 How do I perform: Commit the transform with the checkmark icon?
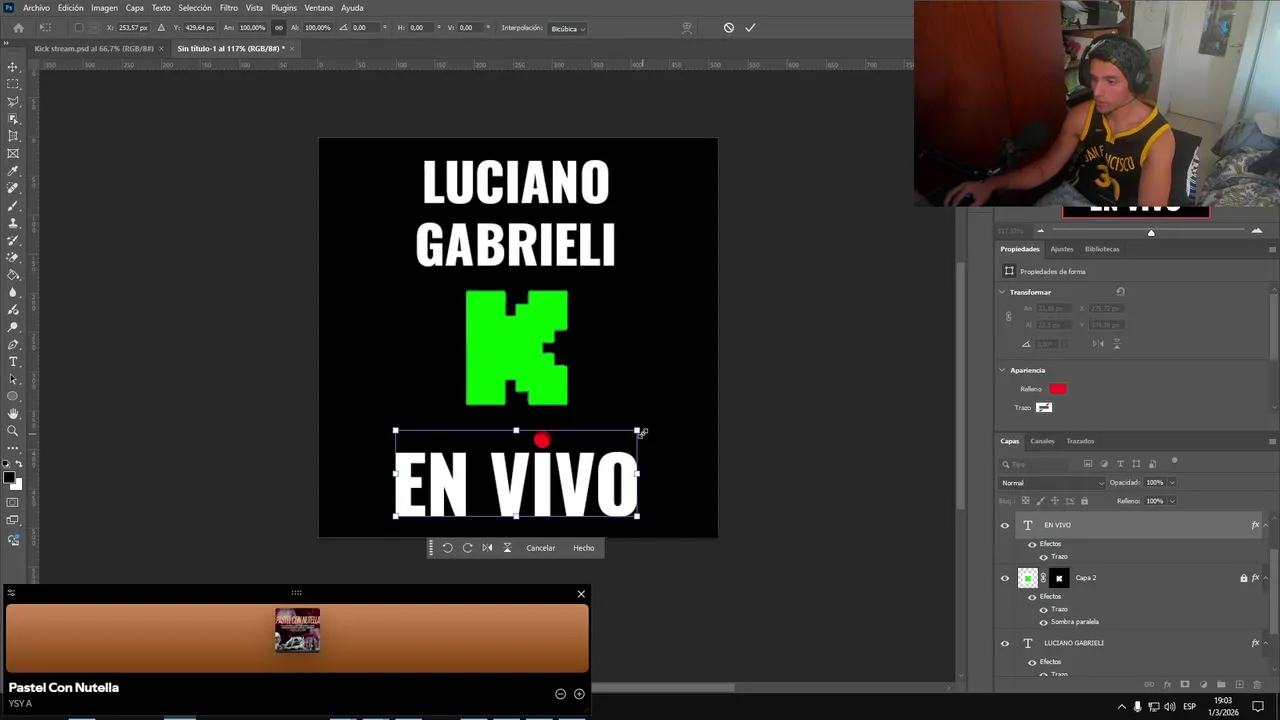(750, 28)
